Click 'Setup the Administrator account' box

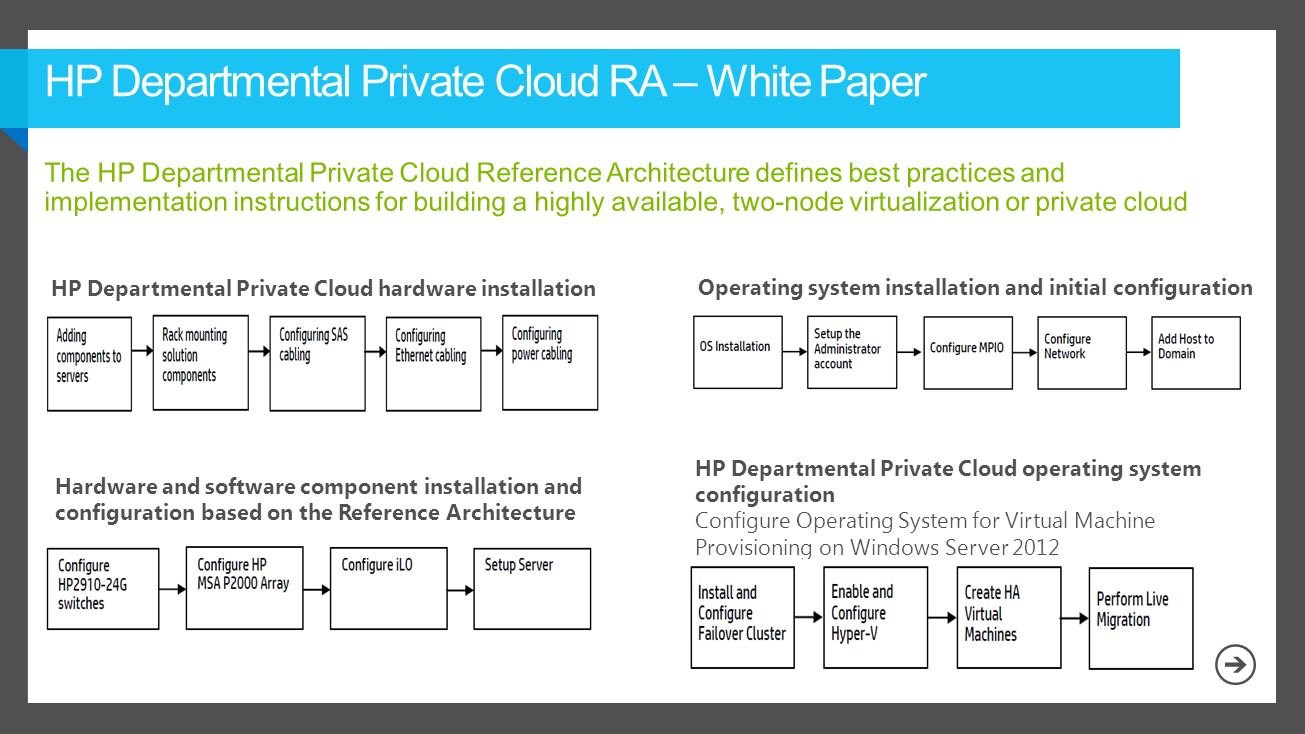[853, 352]
